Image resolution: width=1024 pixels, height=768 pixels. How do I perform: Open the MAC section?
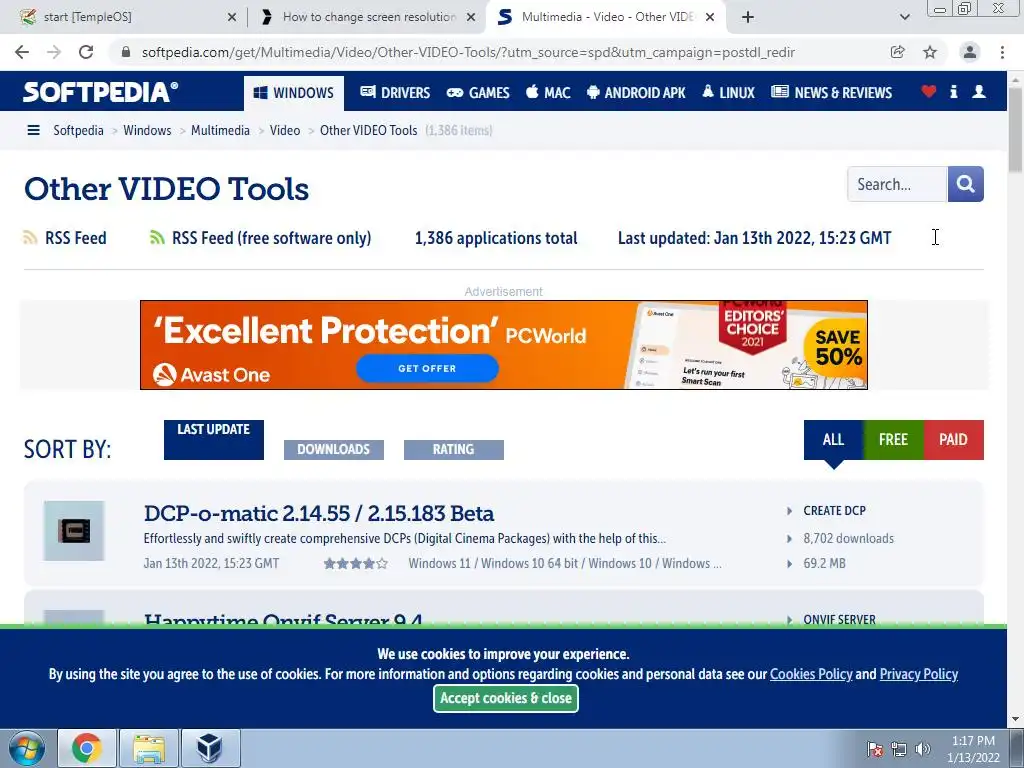pyautogui.click(x=548, y=93)
